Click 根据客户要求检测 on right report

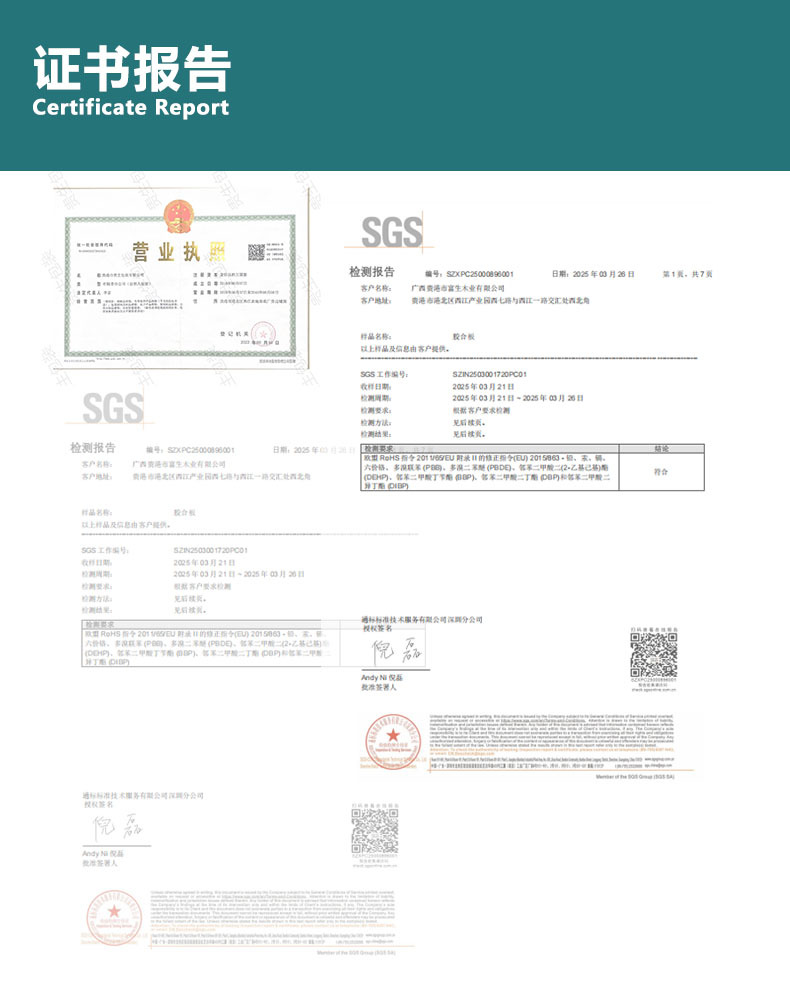pos(481,410)
